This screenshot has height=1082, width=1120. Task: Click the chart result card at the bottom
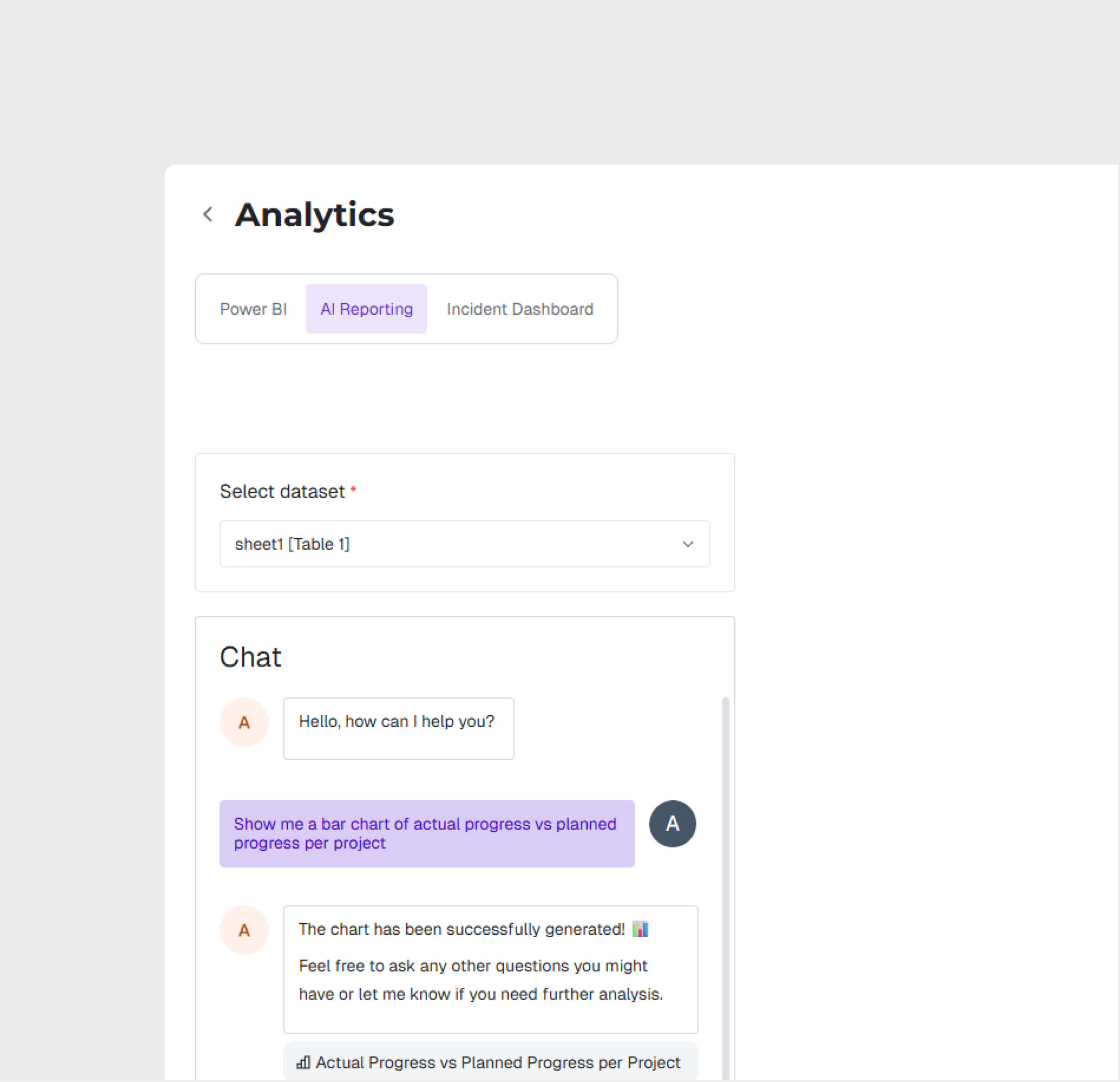click(x=490, y=1061)
